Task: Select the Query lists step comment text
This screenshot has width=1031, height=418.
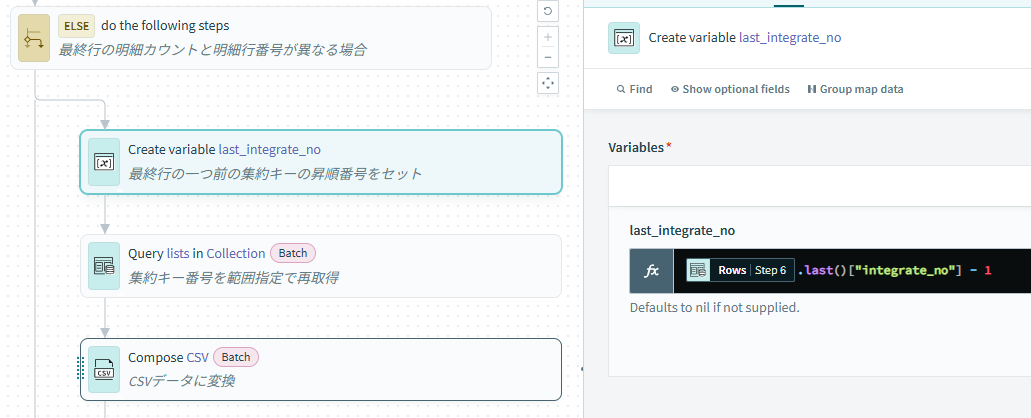Action: pyautogui.click(x=233, y=278)
